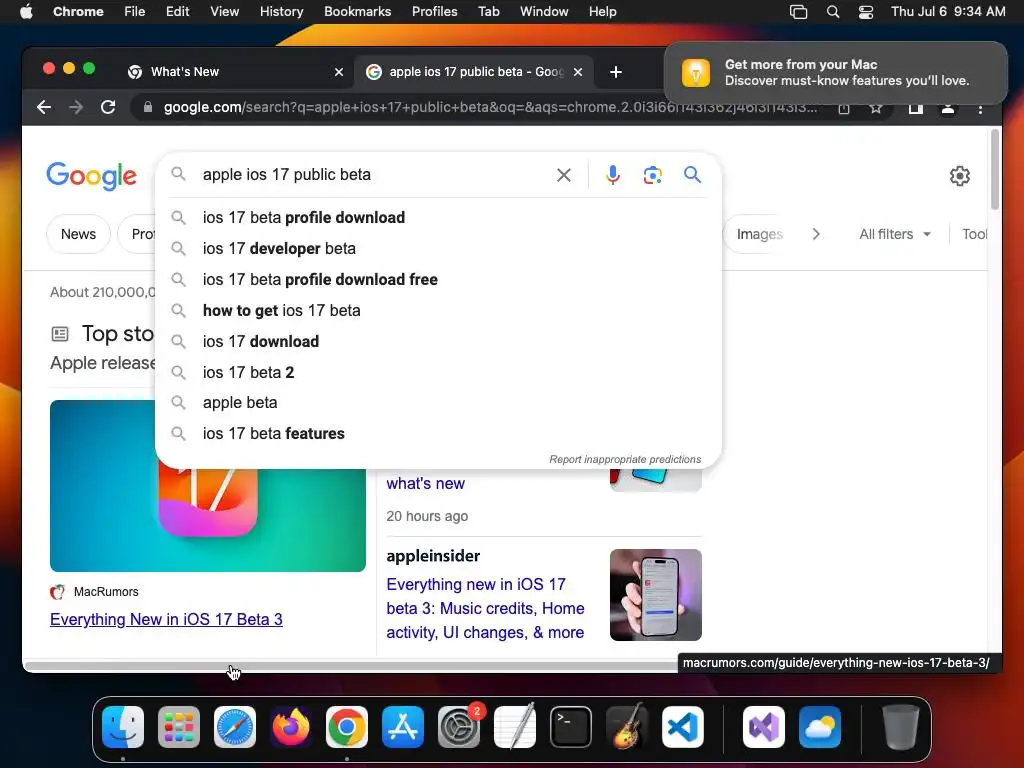This screenshot has height=768, width=1024.
Task: Choose suggestion ios 17 beta features
Action: 438,434
